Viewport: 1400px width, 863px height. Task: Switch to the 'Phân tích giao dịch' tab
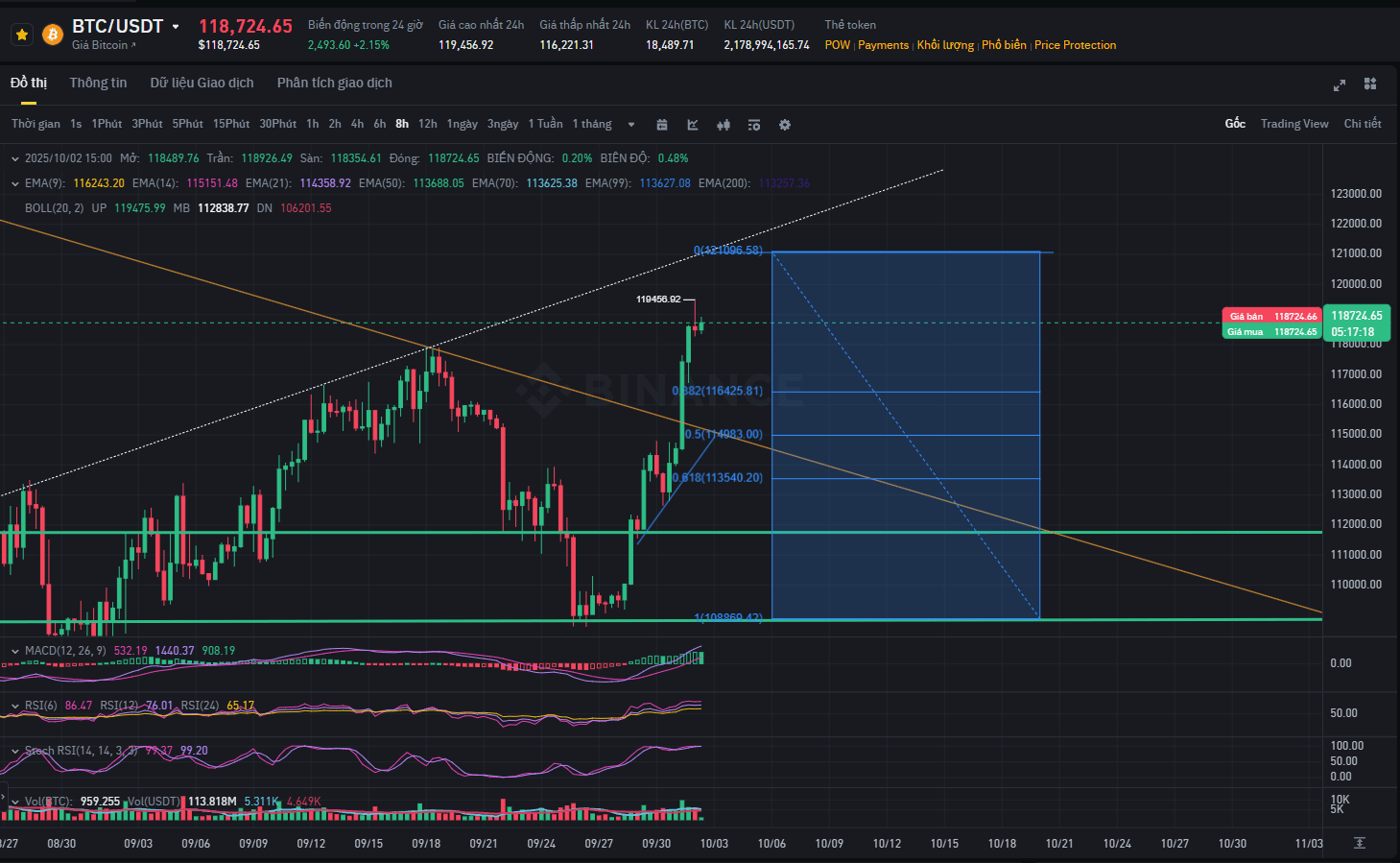coord(335,83)
